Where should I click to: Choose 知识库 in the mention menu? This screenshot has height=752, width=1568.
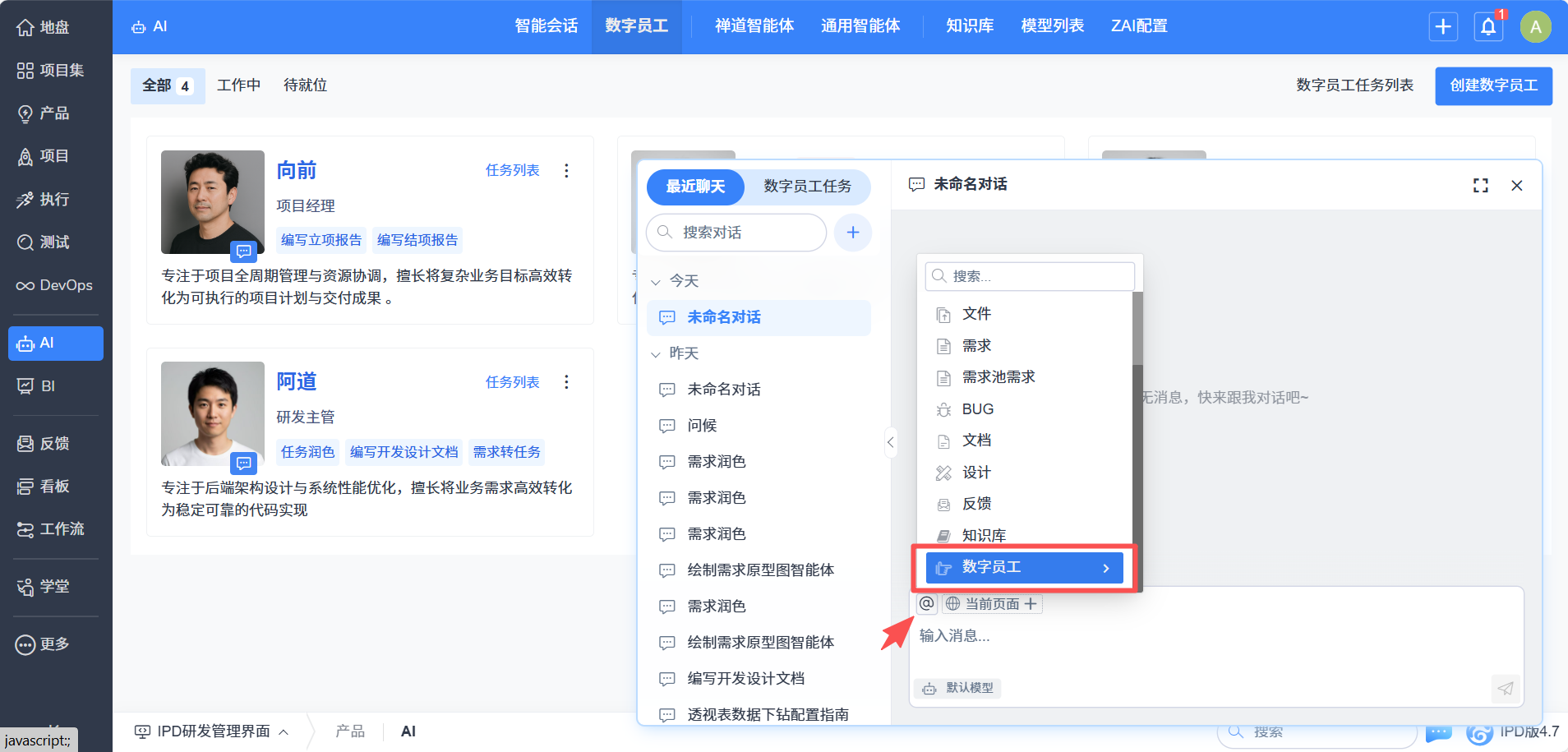pyautogui.click(x=1025, y=536)
